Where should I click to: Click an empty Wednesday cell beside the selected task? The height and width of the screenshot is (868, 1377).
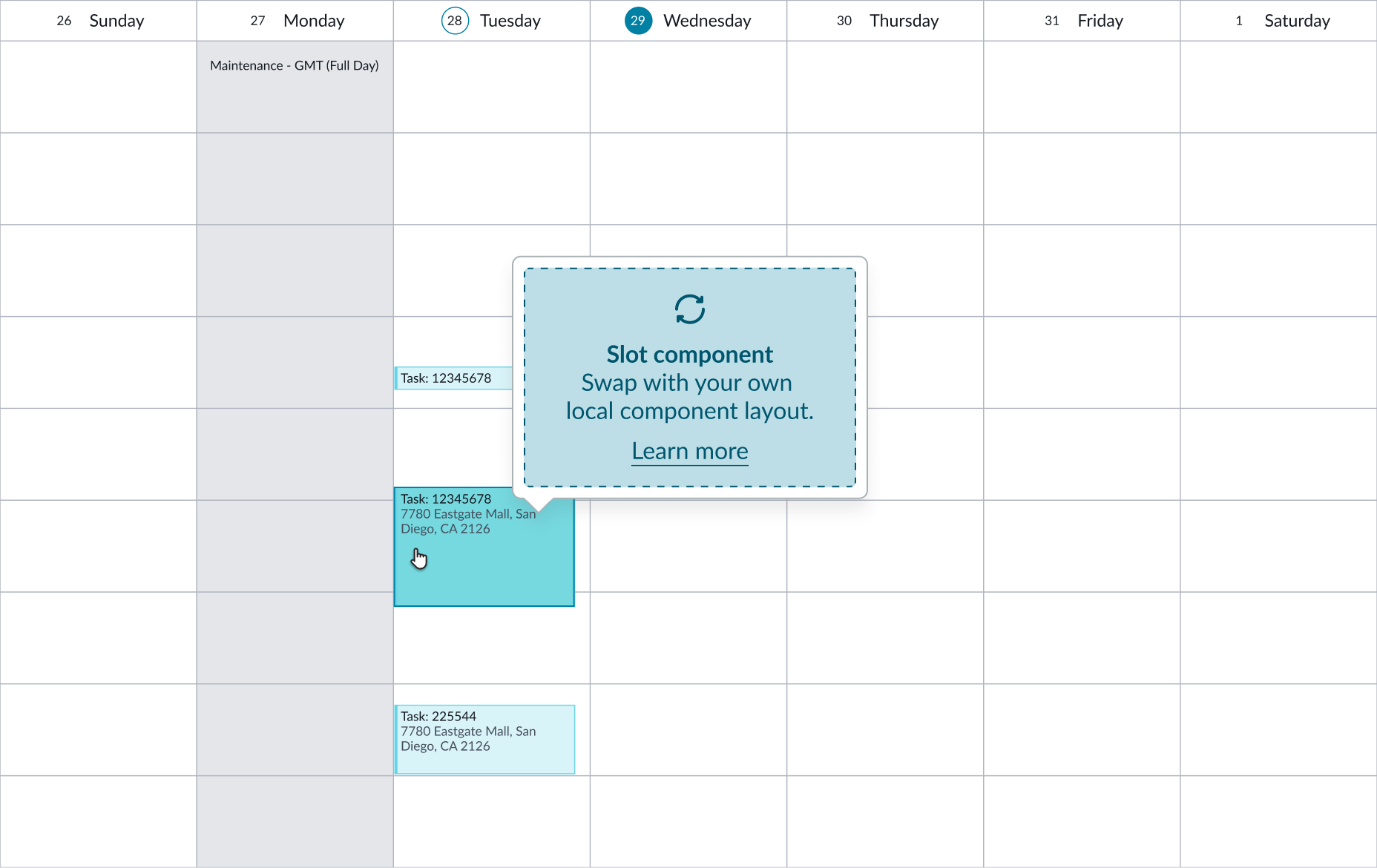tap(688, 547)
